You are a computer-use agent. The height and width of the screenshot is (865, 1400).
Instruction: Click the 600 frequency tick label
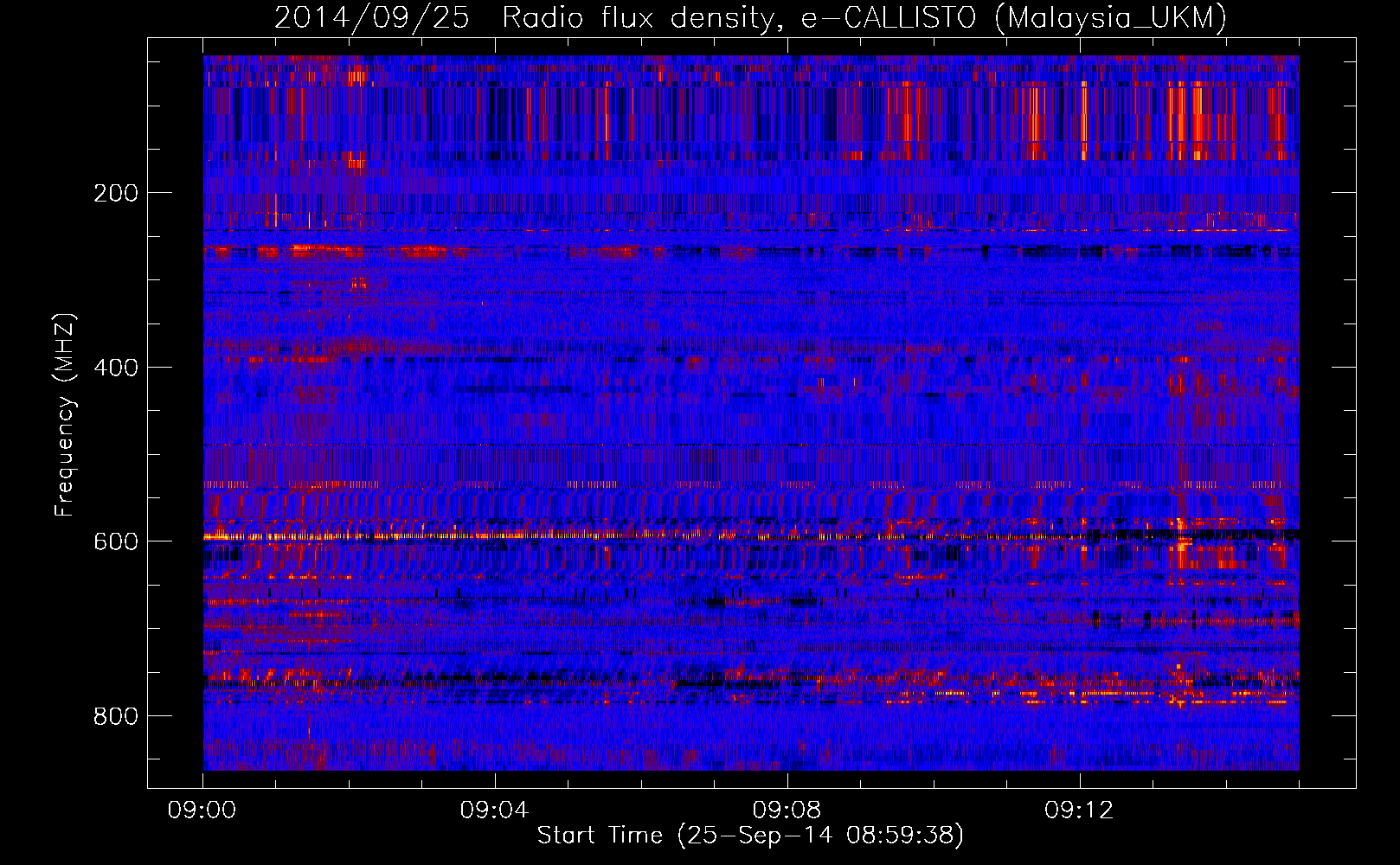click(116, 541)
